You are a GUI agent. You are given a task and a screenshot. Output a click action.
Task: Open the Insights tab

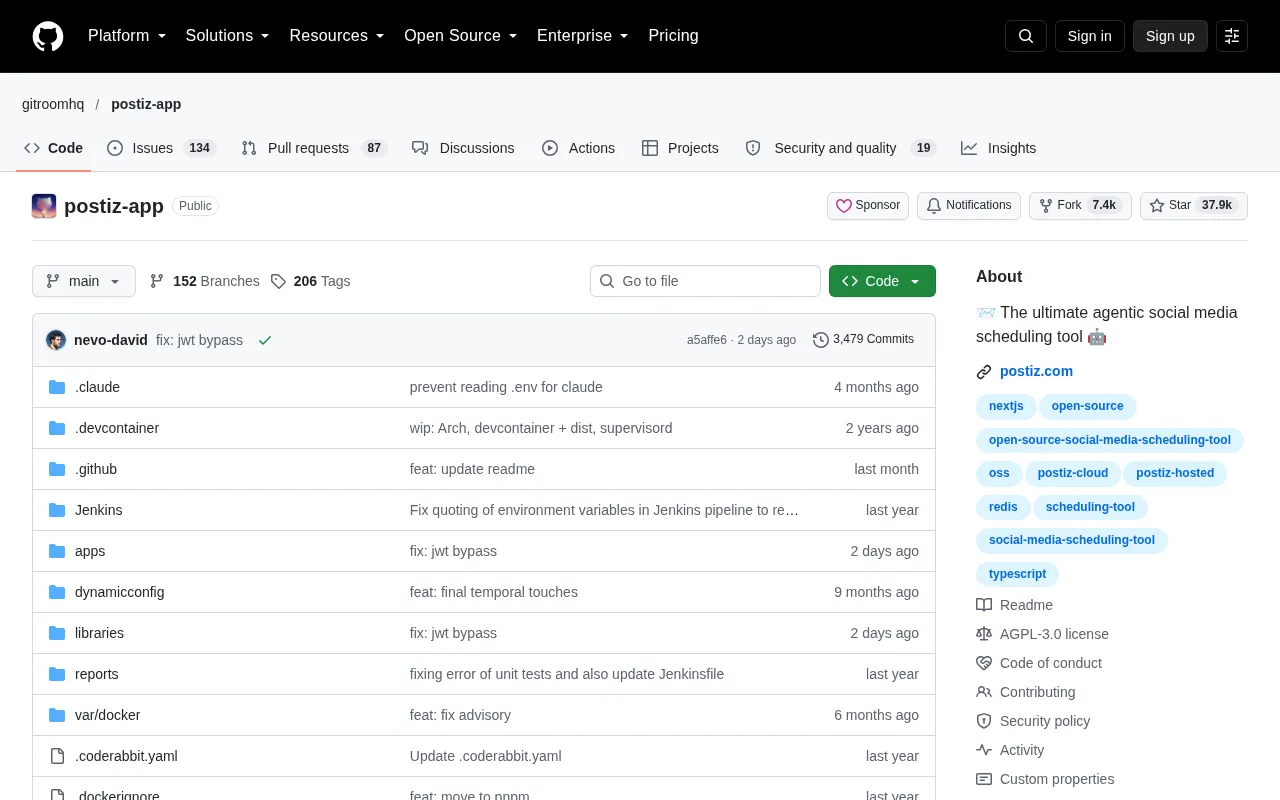999,148
